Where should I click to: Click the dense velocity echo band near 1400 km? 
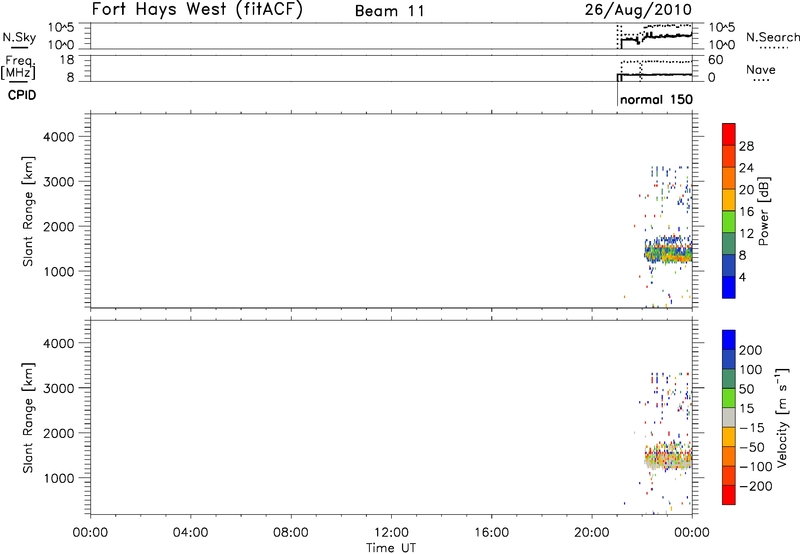coord(668,456)
